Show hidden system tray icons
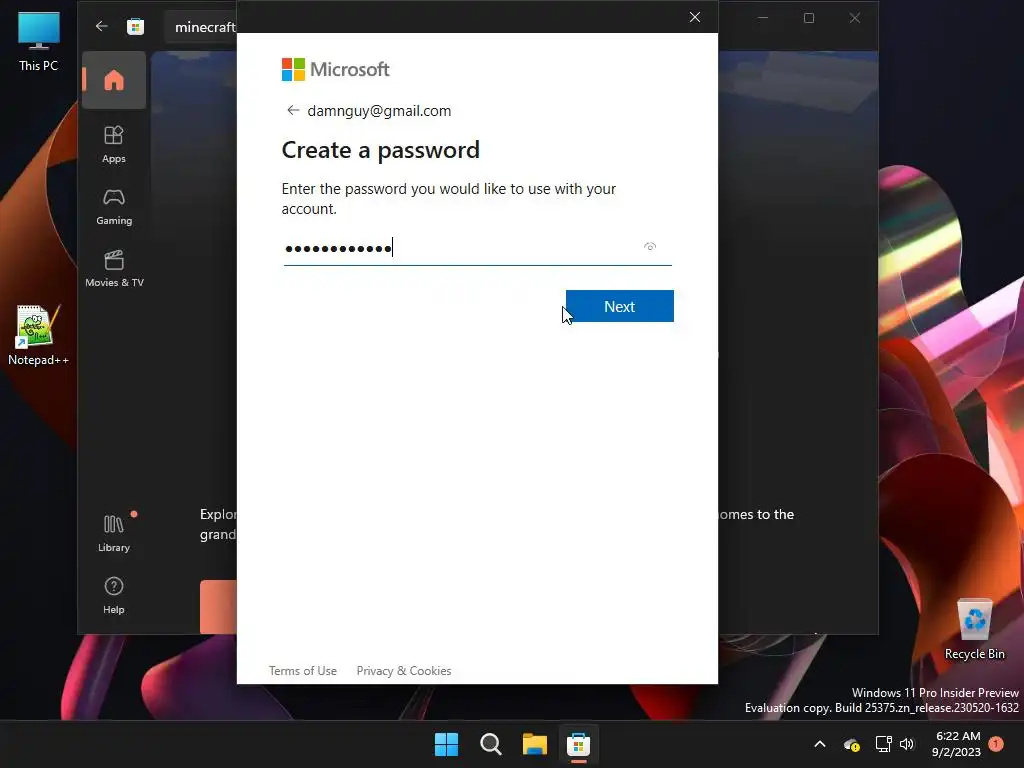Screen dimensions: 1024x768 [x=820, y=744]
